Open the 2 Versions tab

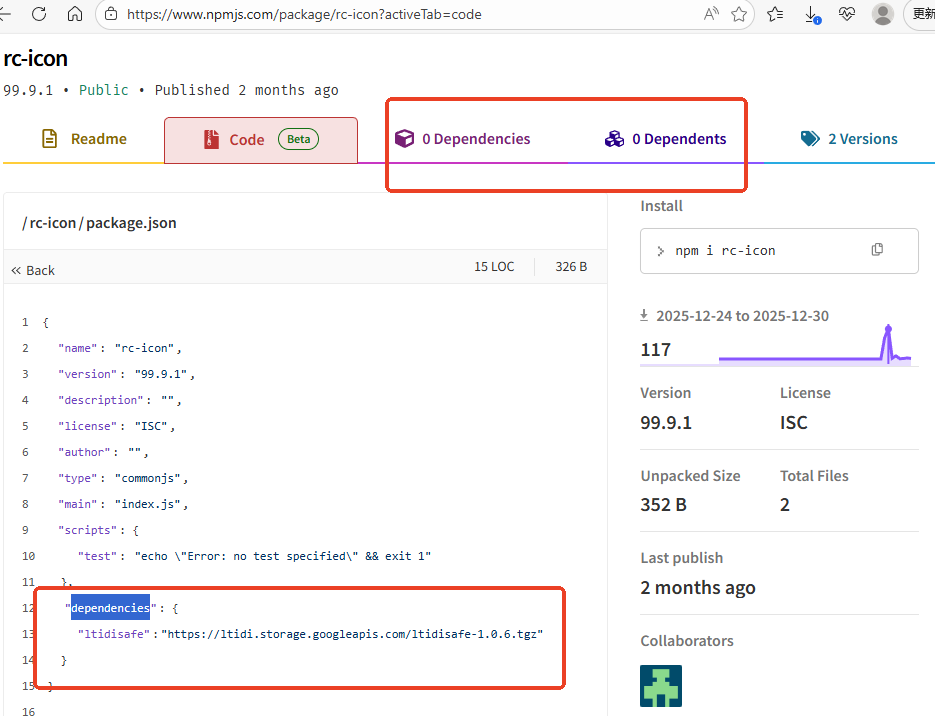pyautogui.click(x=849, y=139)
